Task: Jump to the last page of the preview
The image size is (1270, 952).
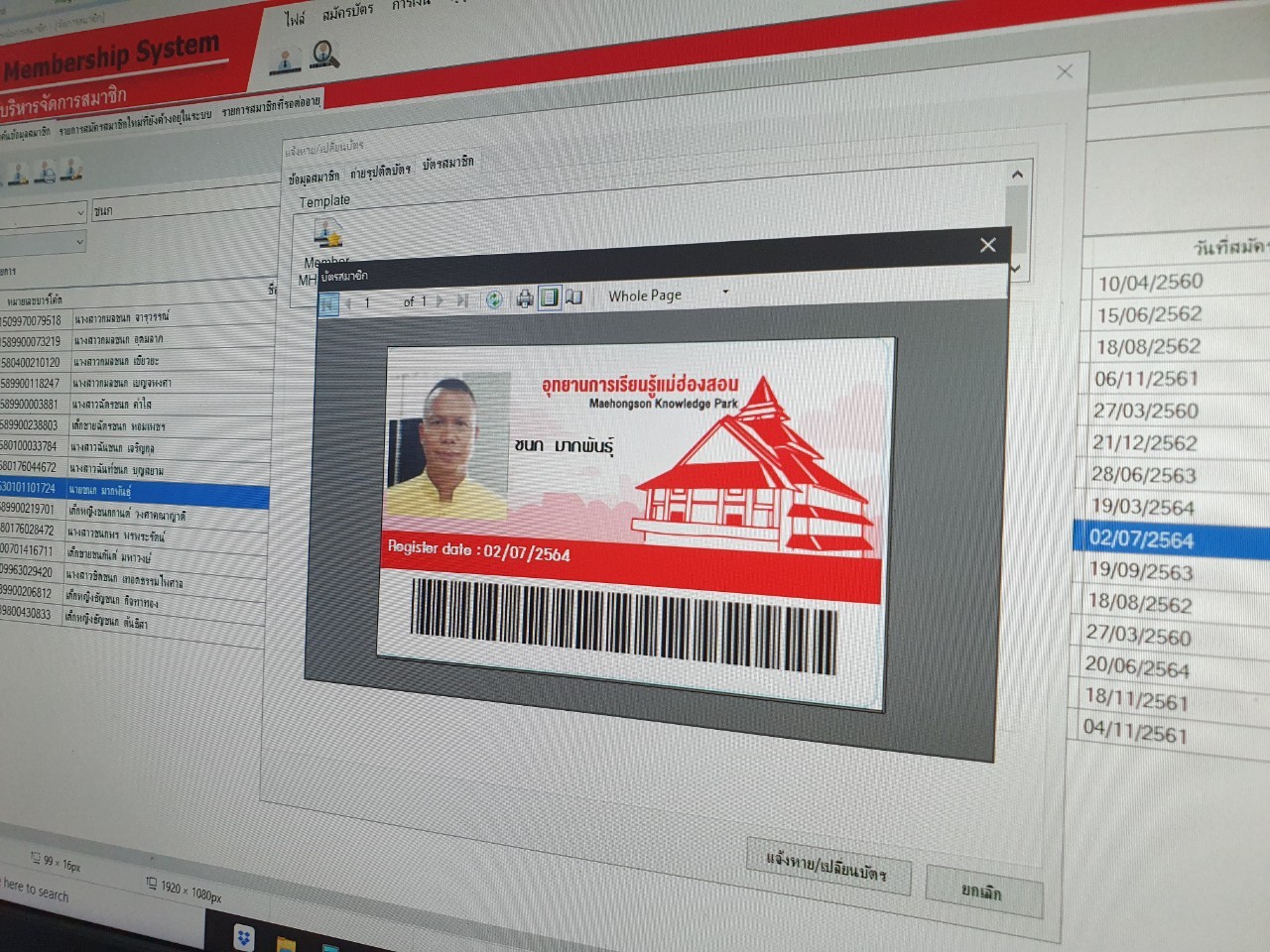Action: click(461, 300)
